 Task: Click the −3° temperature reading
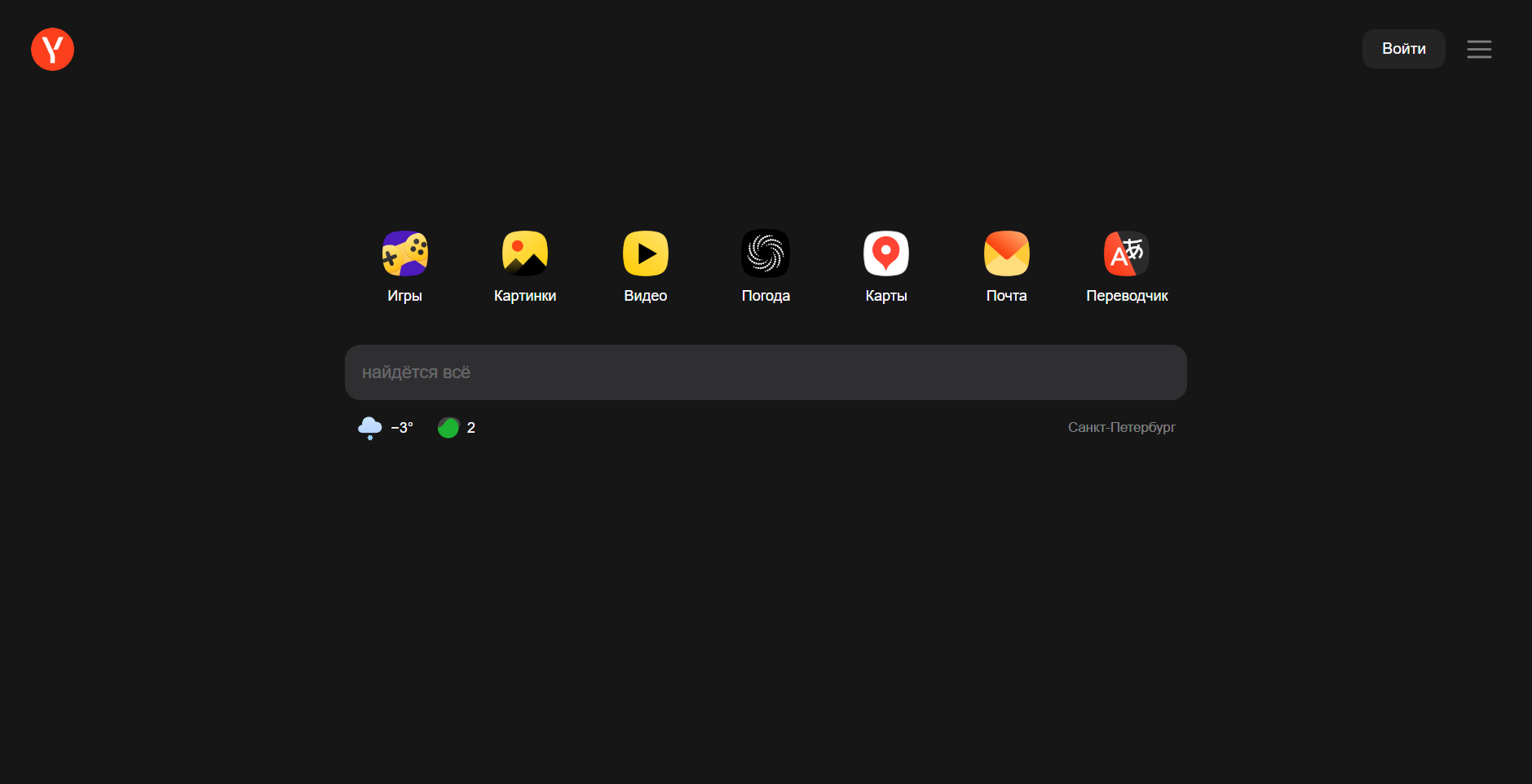(402, 428)
